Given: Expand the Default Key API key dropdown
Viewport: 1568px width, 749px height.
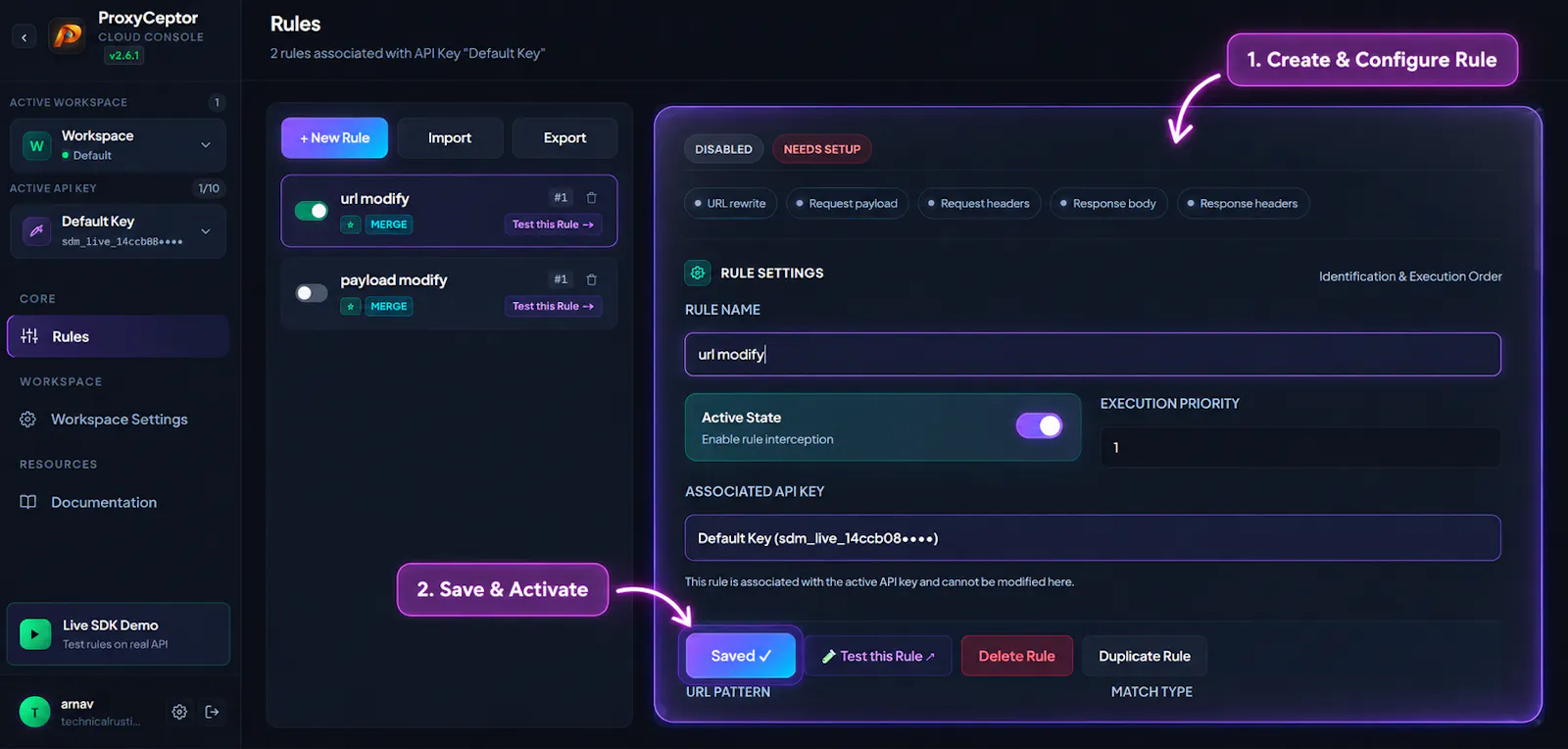Looking at the screenshot, I should coord(119,230).
